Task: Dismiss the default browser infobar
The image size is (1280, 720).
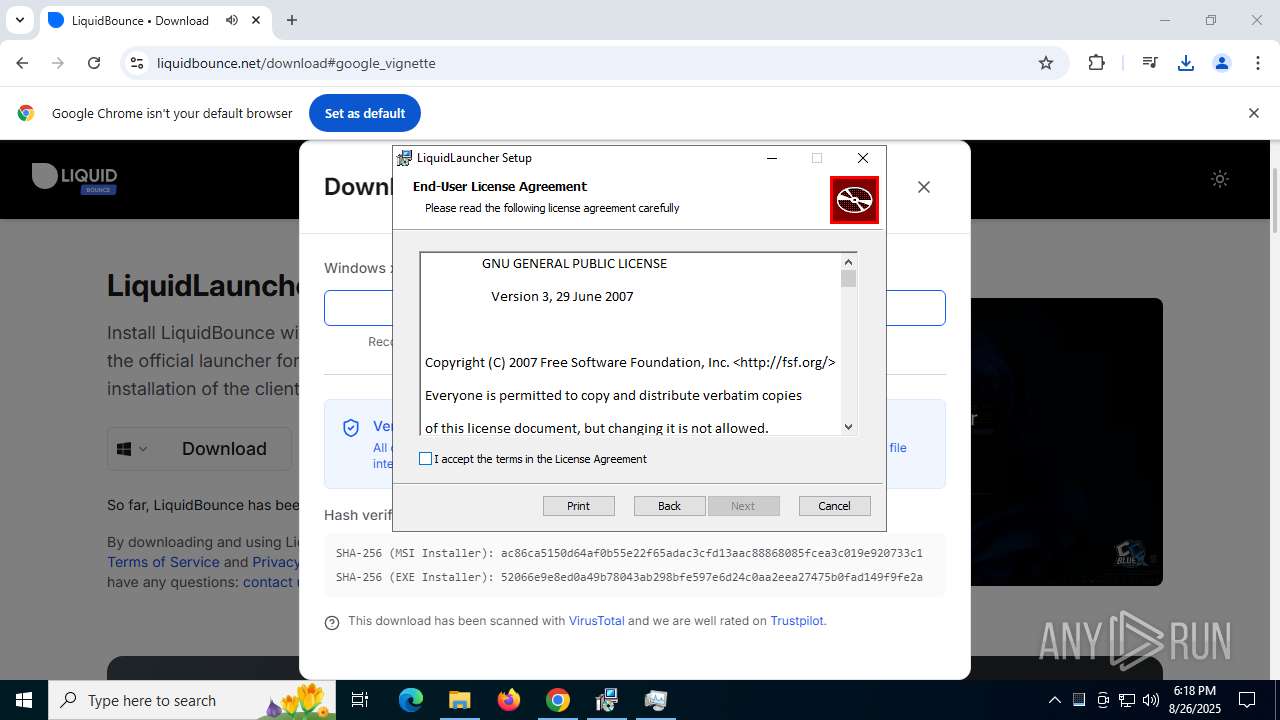Action: coord(1253,113)
